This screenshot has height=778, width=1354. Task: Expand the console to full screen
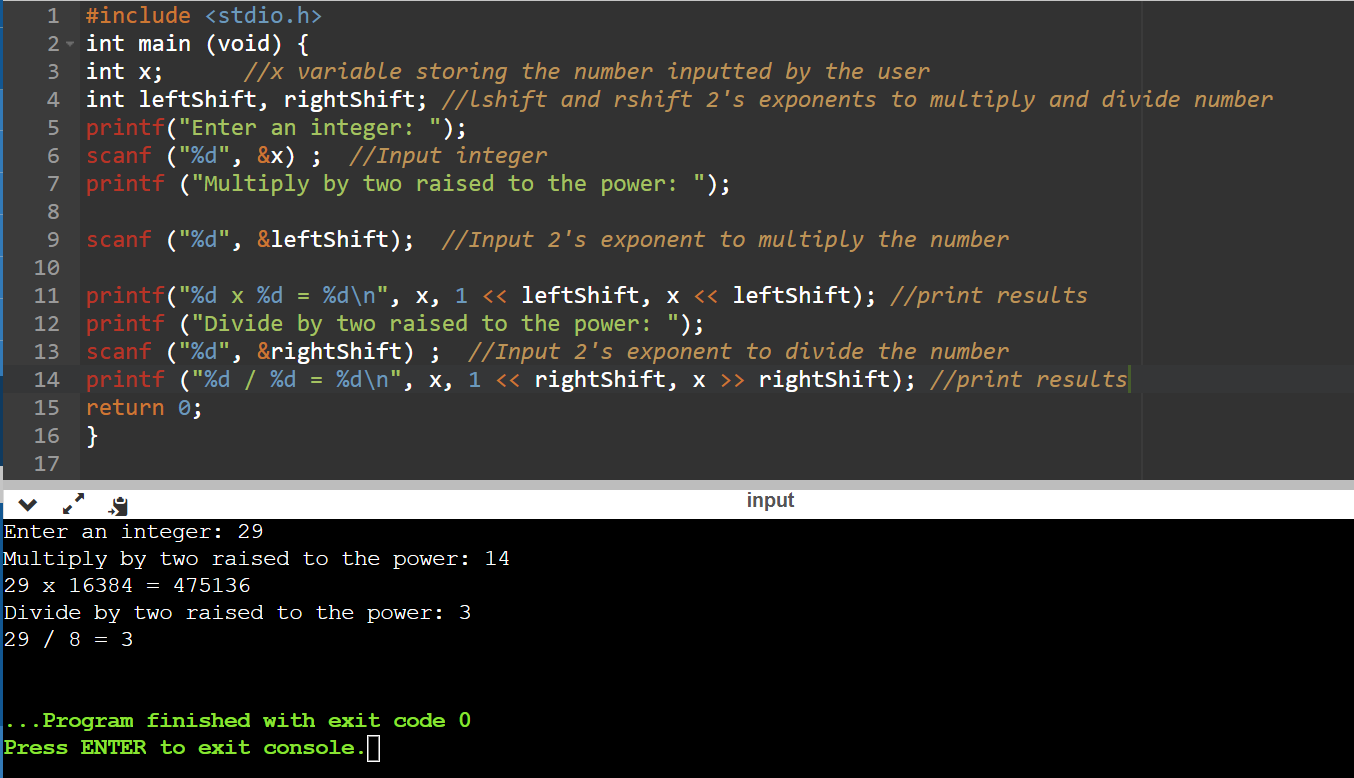74,504
